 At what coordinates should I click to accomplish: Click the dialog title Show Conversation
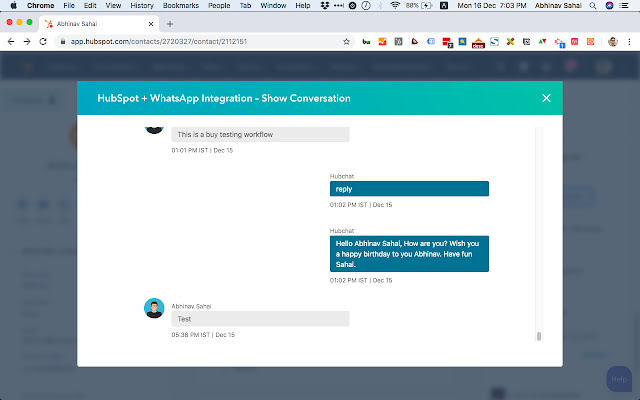[224, 98]
